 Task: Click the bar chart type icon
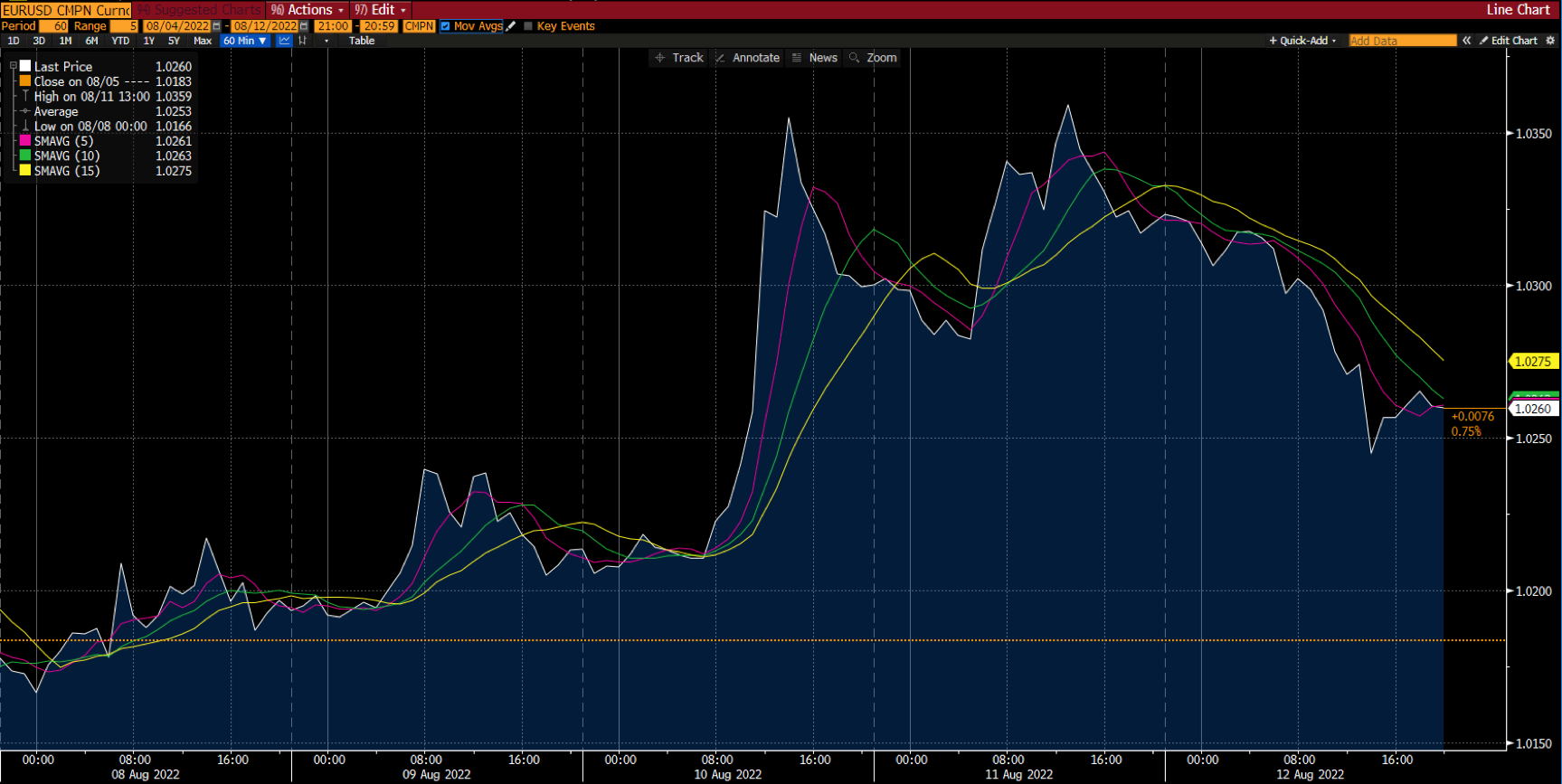click(x=302, y=41)
